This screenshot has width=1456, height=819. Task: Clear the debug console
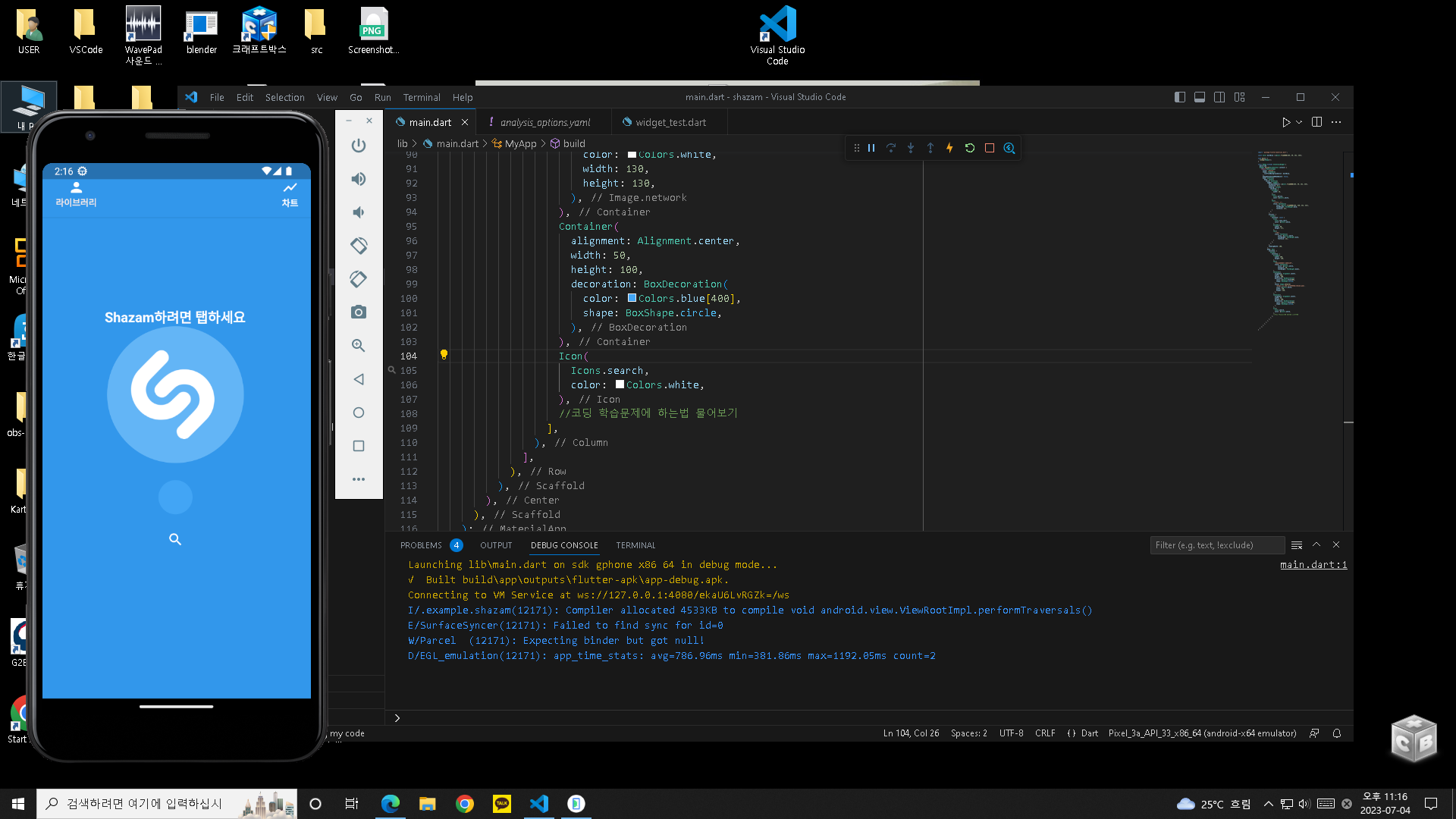click(1297, 545)
